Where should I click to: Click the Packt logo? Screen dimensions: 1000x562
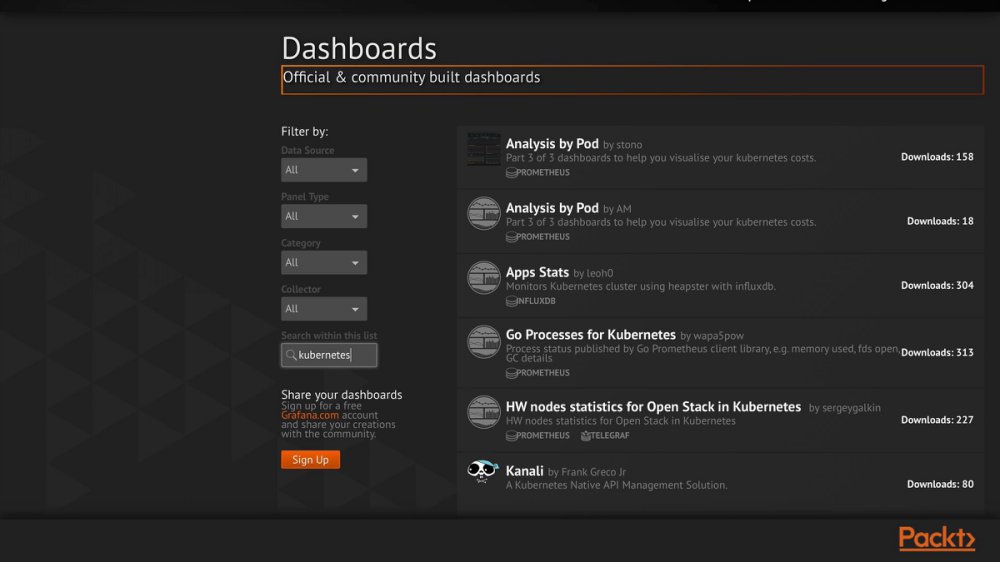click(x=937, y=538)
